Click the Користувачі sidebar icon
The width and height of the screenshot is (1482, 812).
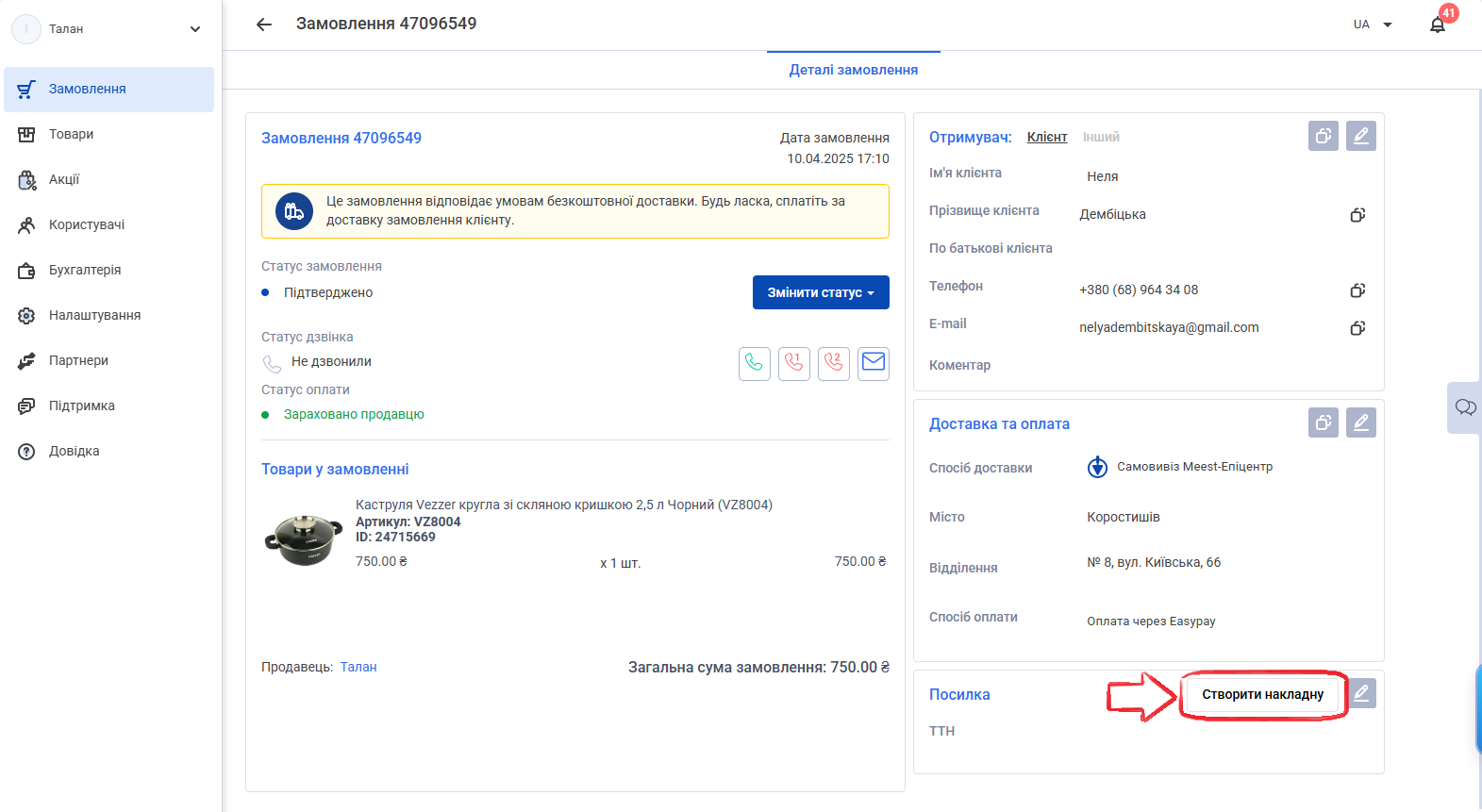[x=26, y=224]
